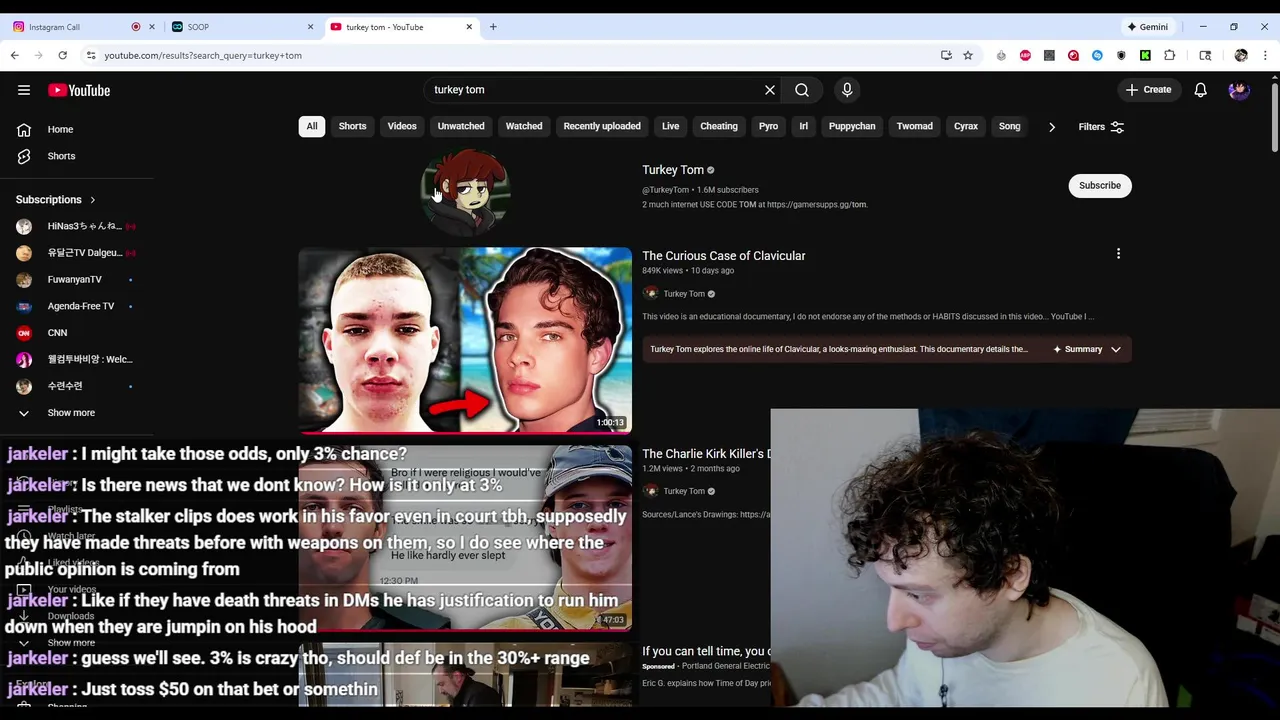This screenshot has height=720, width=1280.
Task: Click the Home icon in the sidebar
Action: point(24,129)
